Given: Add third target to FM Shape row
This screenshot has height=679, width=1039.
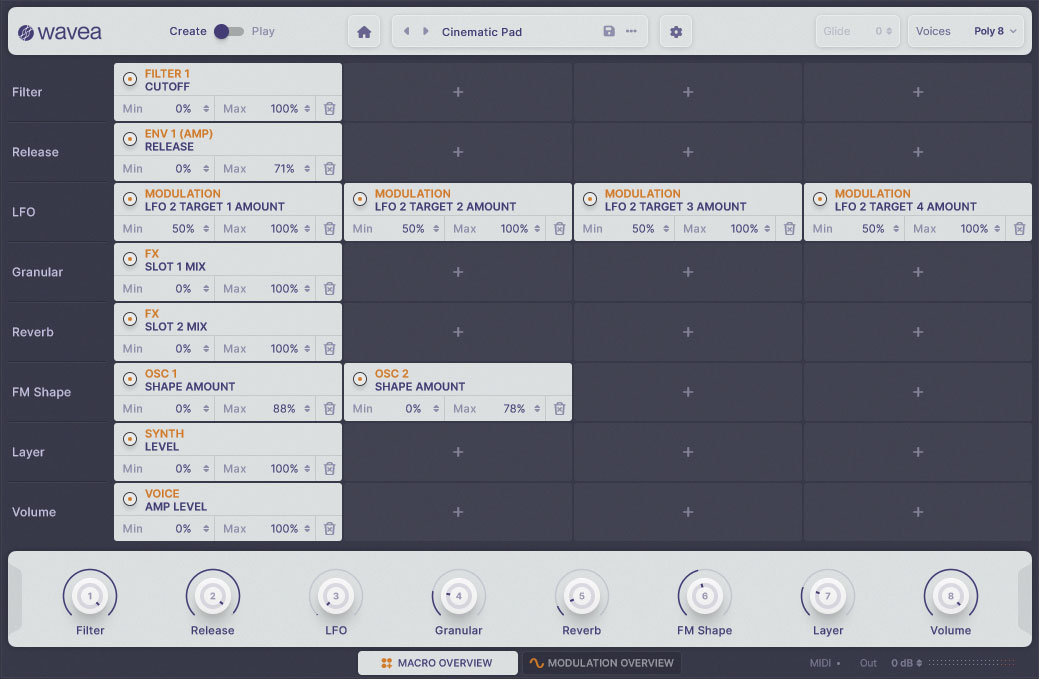Looking at the screenshot, I should pyautogui.click(x=688, y=392).
